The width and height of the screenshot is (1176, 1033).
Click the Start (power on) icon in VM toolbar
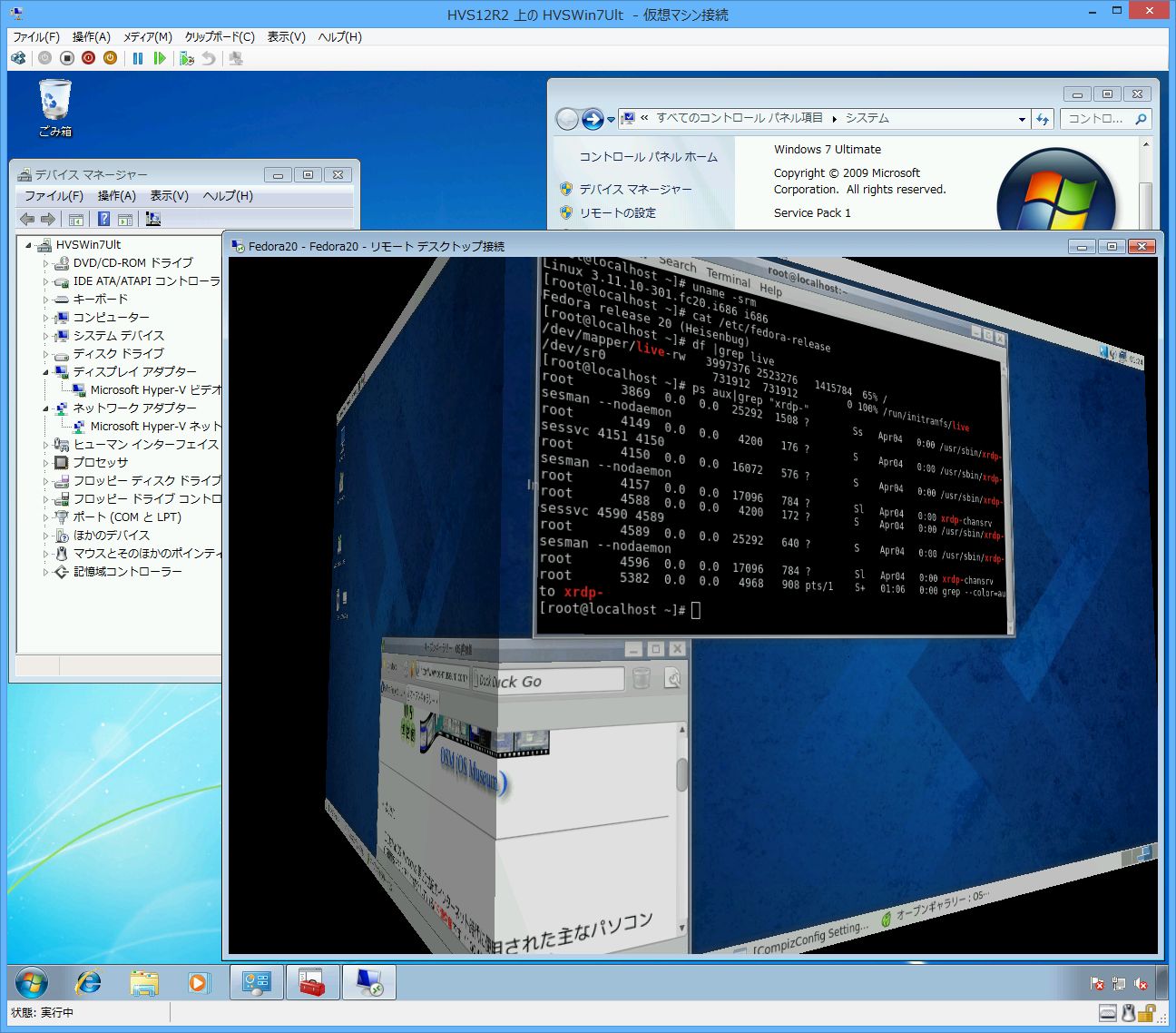click(44, 58)
